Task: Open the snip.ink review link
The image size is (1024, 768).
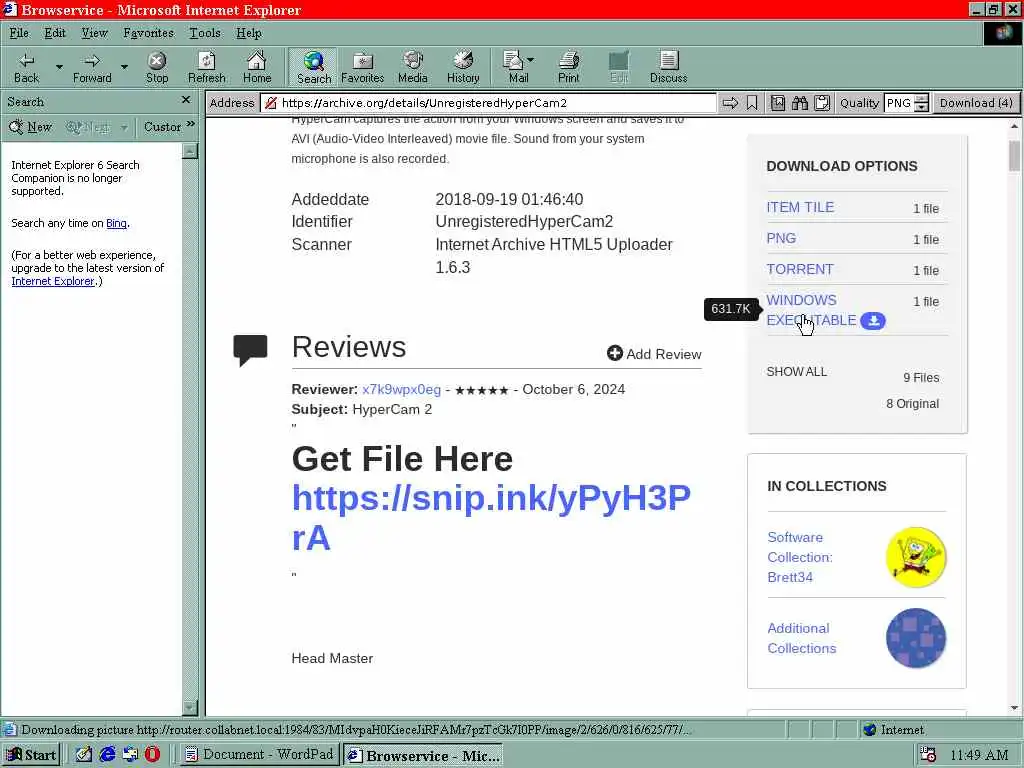Action: [491, 518]
